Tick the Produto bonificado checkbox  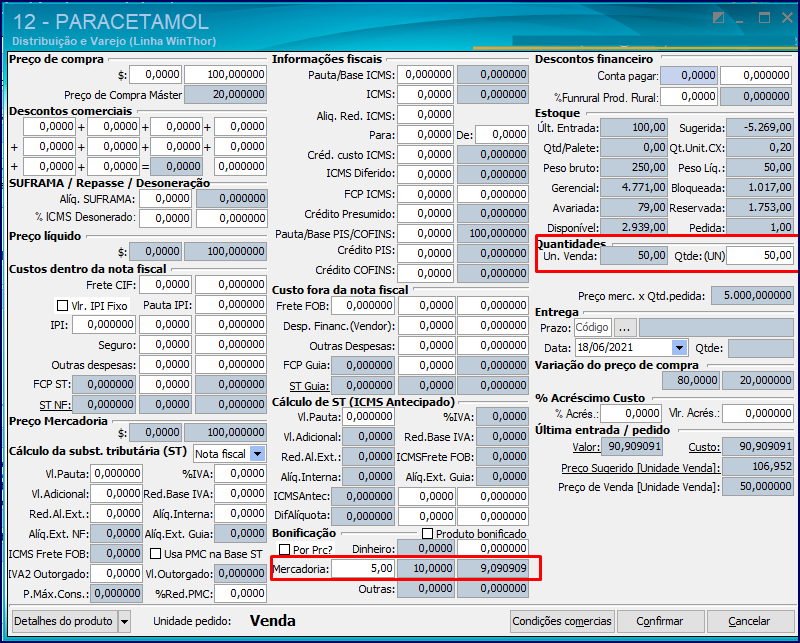pyautogui.click(x=428, y=534)
